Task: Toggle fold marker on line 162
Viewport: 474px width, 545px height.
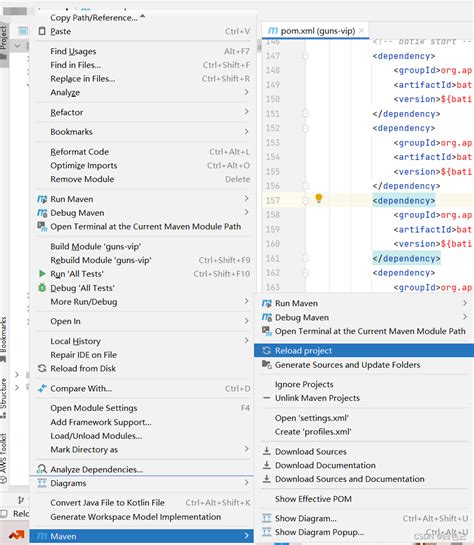Action: pyautogui.click(x=306, y=273)
